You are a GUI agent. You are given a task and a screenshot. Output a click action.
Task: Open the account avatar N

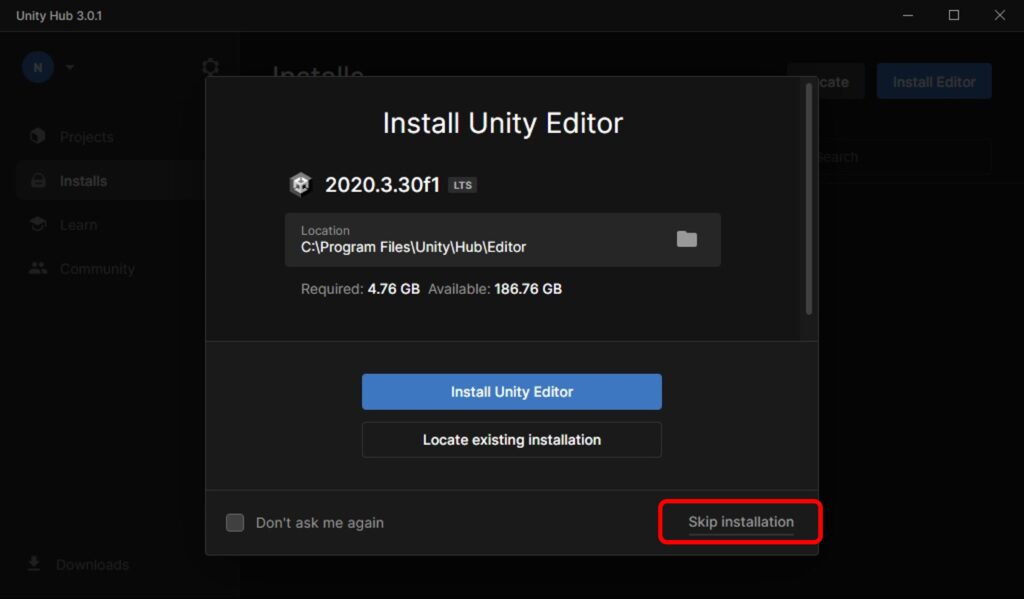(x=38, y=67)
